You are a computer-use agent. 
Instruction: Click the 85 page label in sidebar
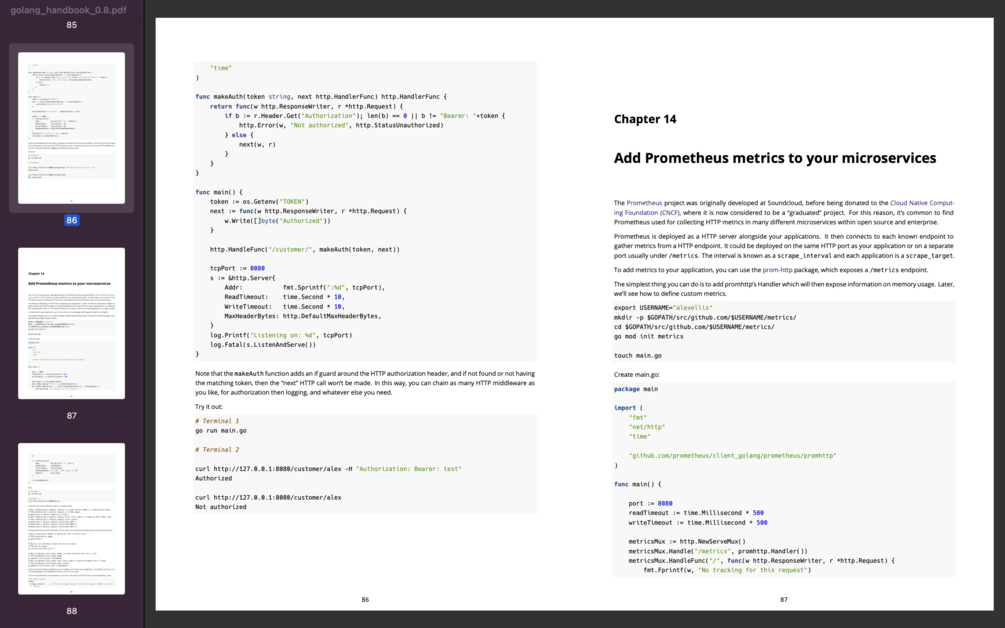click(x=71, y=25)
